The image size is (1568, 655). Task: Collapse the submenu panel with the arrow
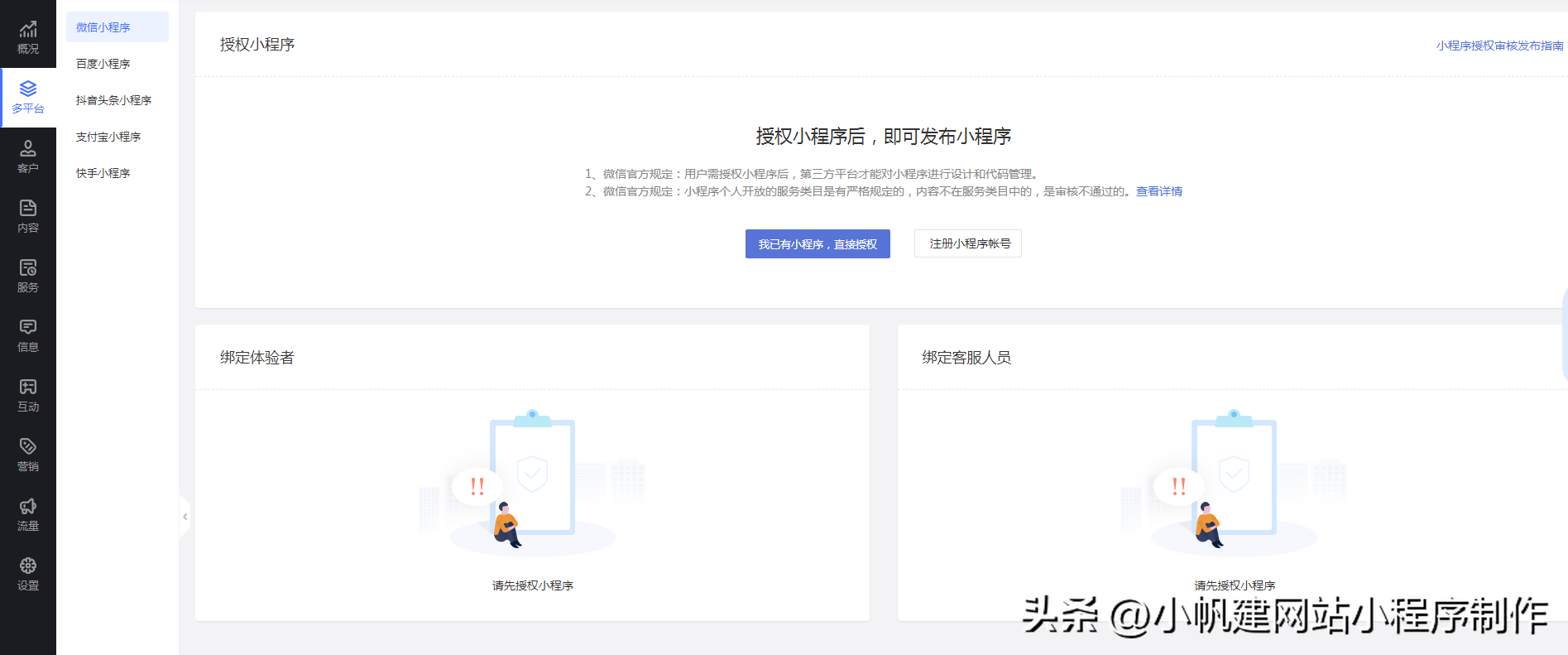pos(185,517)
